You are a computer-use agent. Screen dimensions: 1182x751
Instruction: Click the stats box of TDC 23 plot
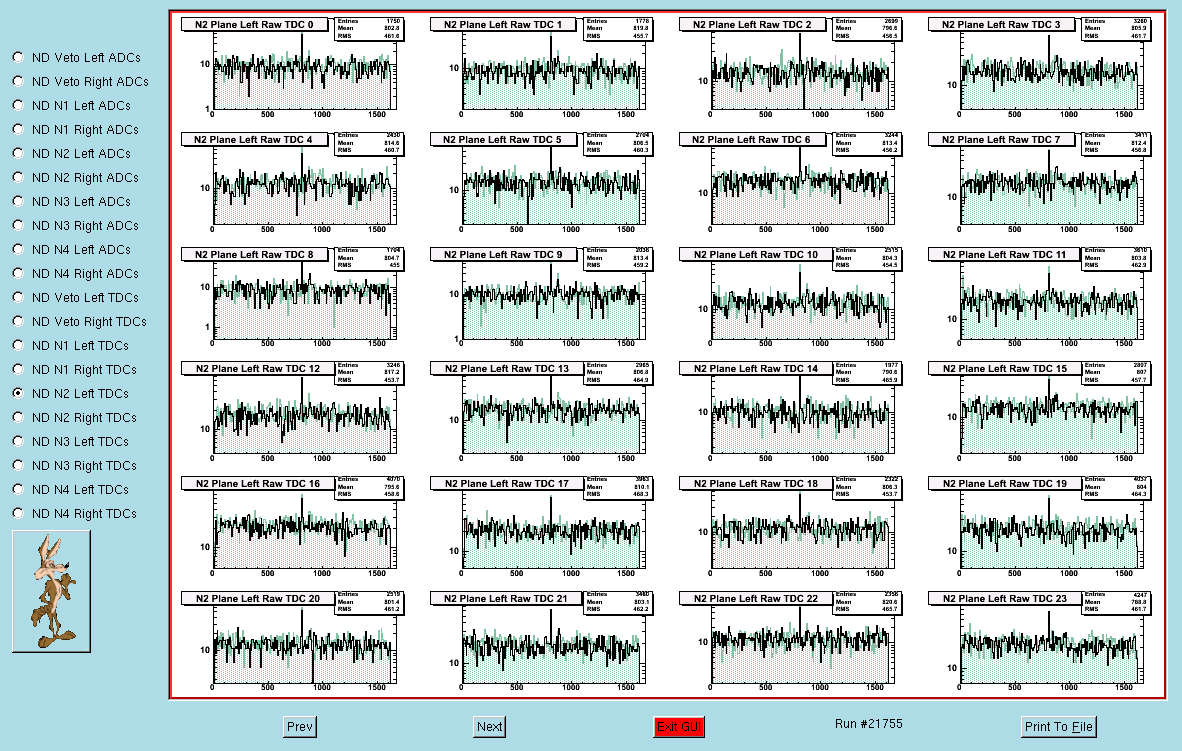(x=1116, y=602)
